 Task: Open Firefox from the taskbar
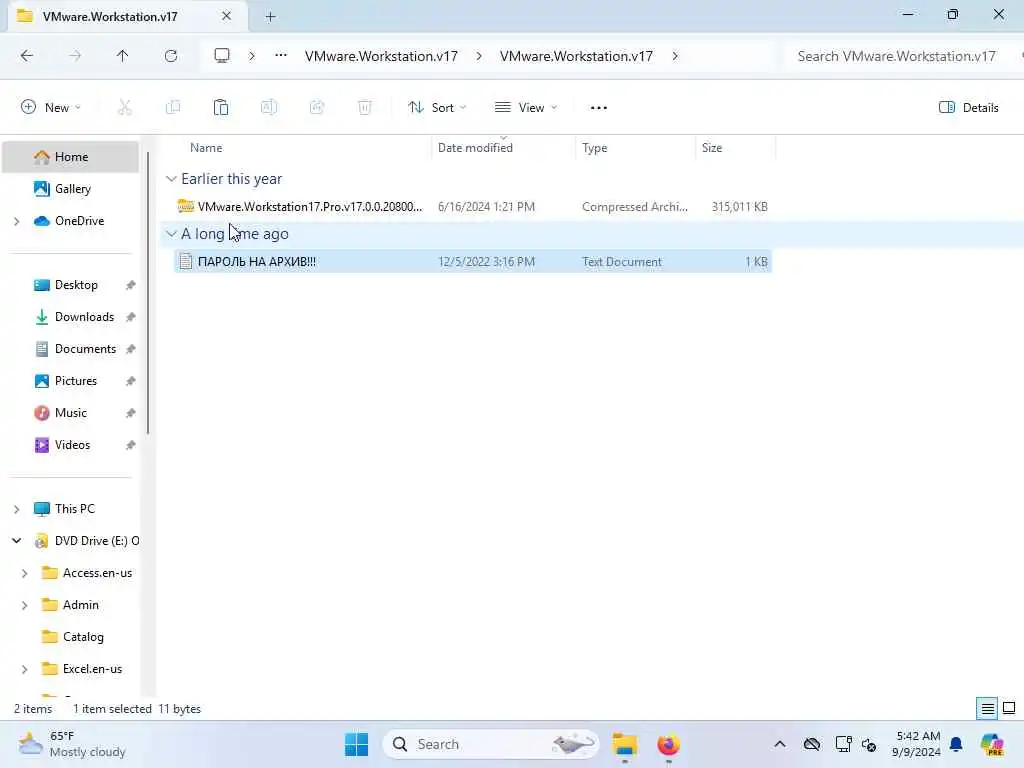pos(668,744)
